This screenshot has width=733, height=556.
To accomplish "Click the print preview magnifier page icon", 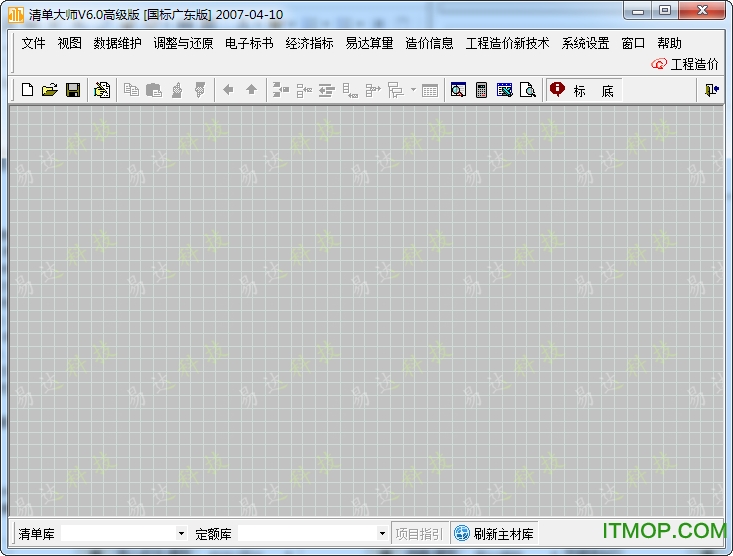I will click(x=528, y=90).
